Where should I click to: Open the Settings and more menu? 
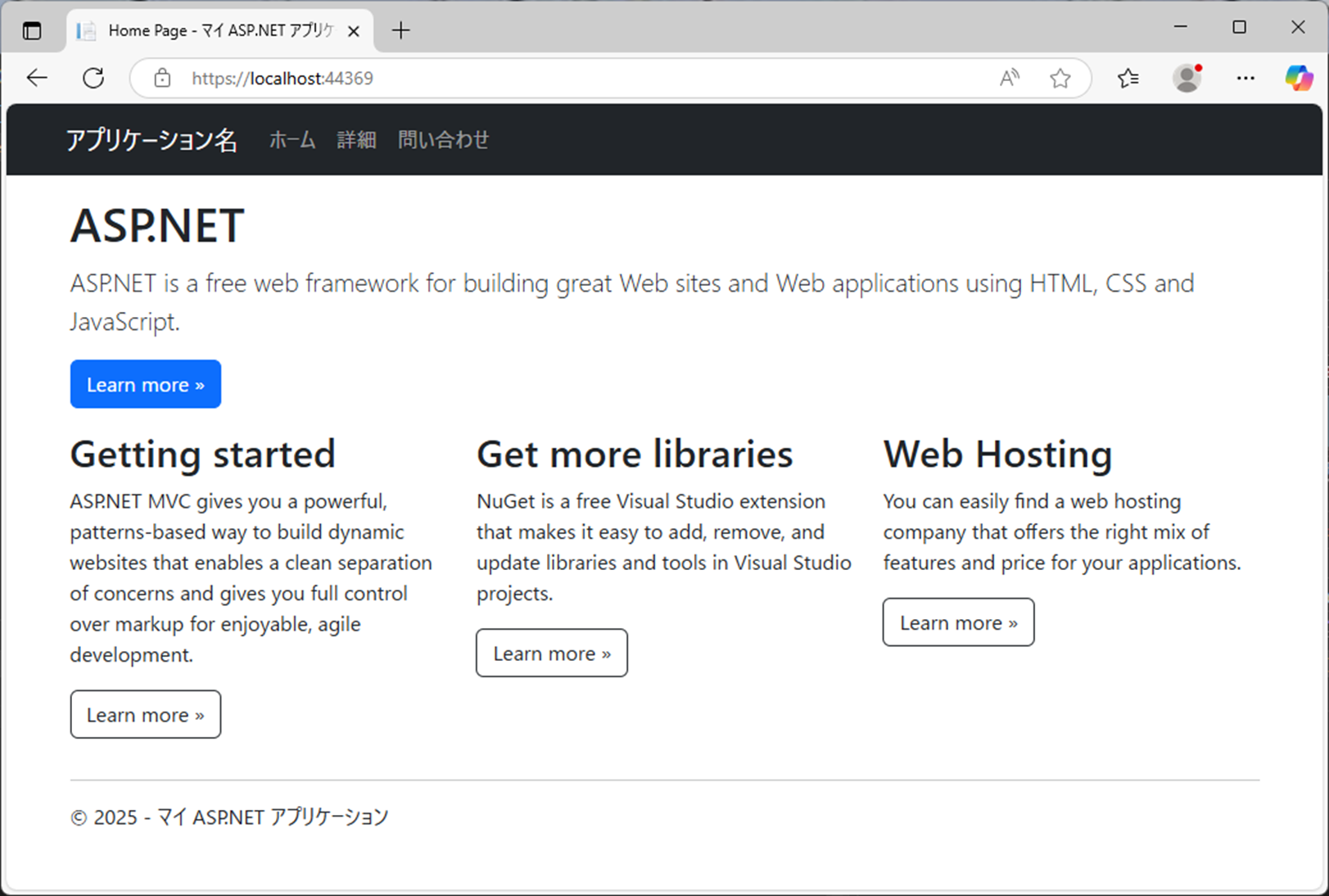click(1245, 78)
